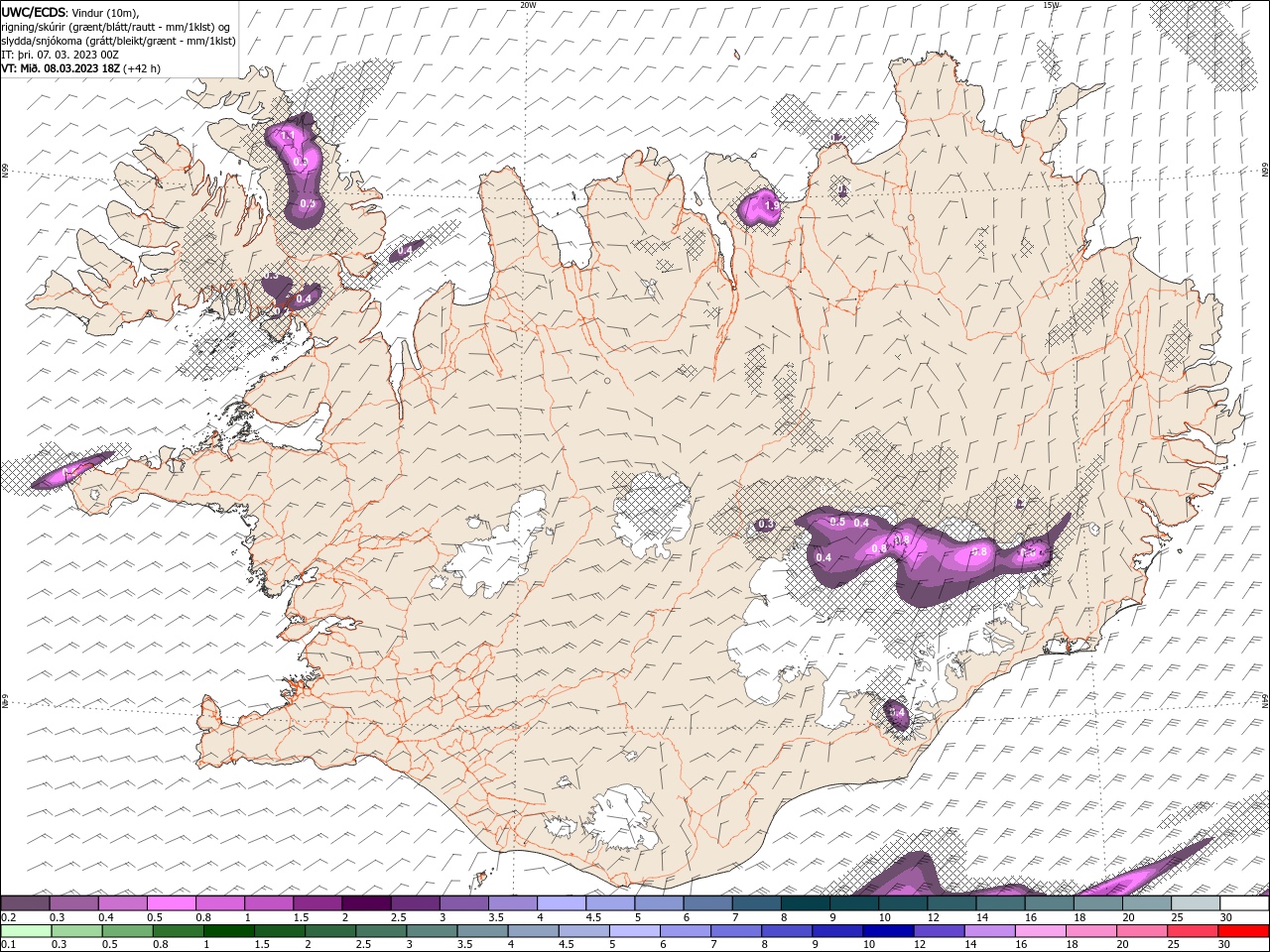Pick the 30 white swatch in the snow scale
The height and width of the screenshot is (952, 1270).
[1244, 902]
